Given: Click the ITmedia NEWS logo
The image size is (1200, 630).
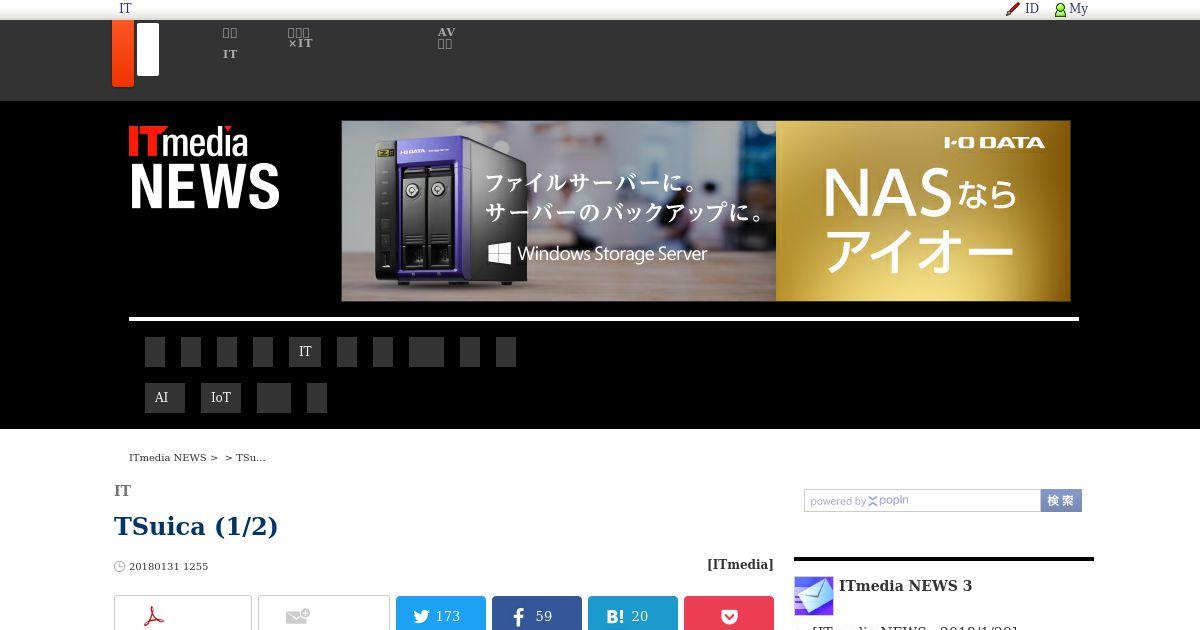Looking at the screenshot, I should (x=204, y=167).
